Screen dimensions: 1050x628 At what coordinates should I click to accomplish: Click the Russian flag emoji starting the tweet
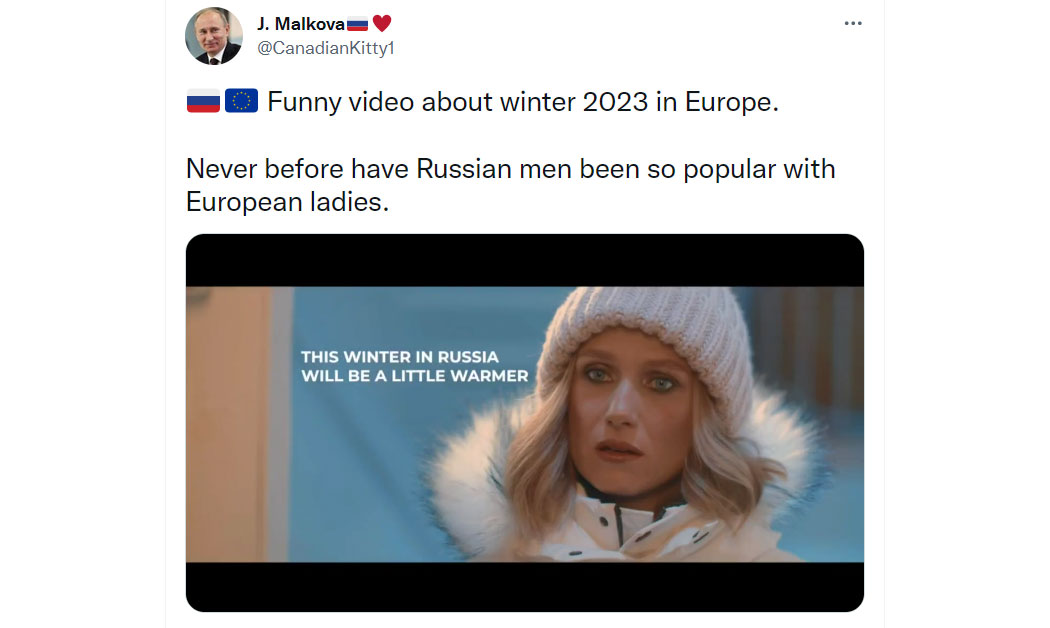[x=203, y=101]
